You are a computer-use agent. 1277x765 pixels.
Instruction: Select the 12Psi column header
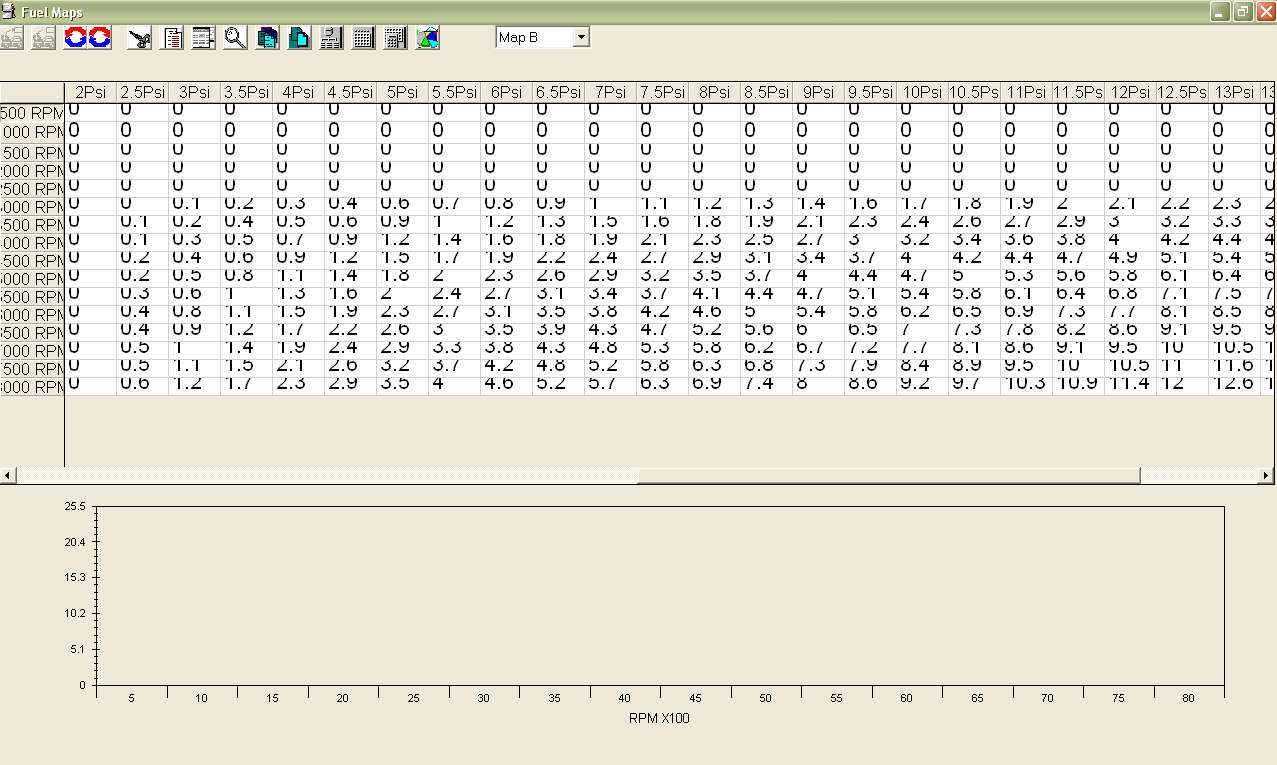[x=1131, y=92]
